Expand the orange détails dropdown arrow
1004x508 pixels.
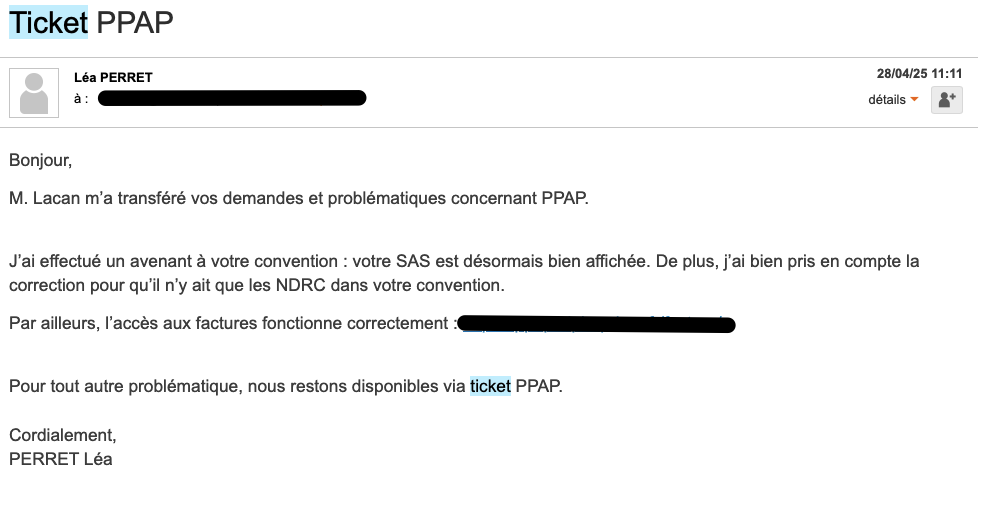click(x=914, y=100)
